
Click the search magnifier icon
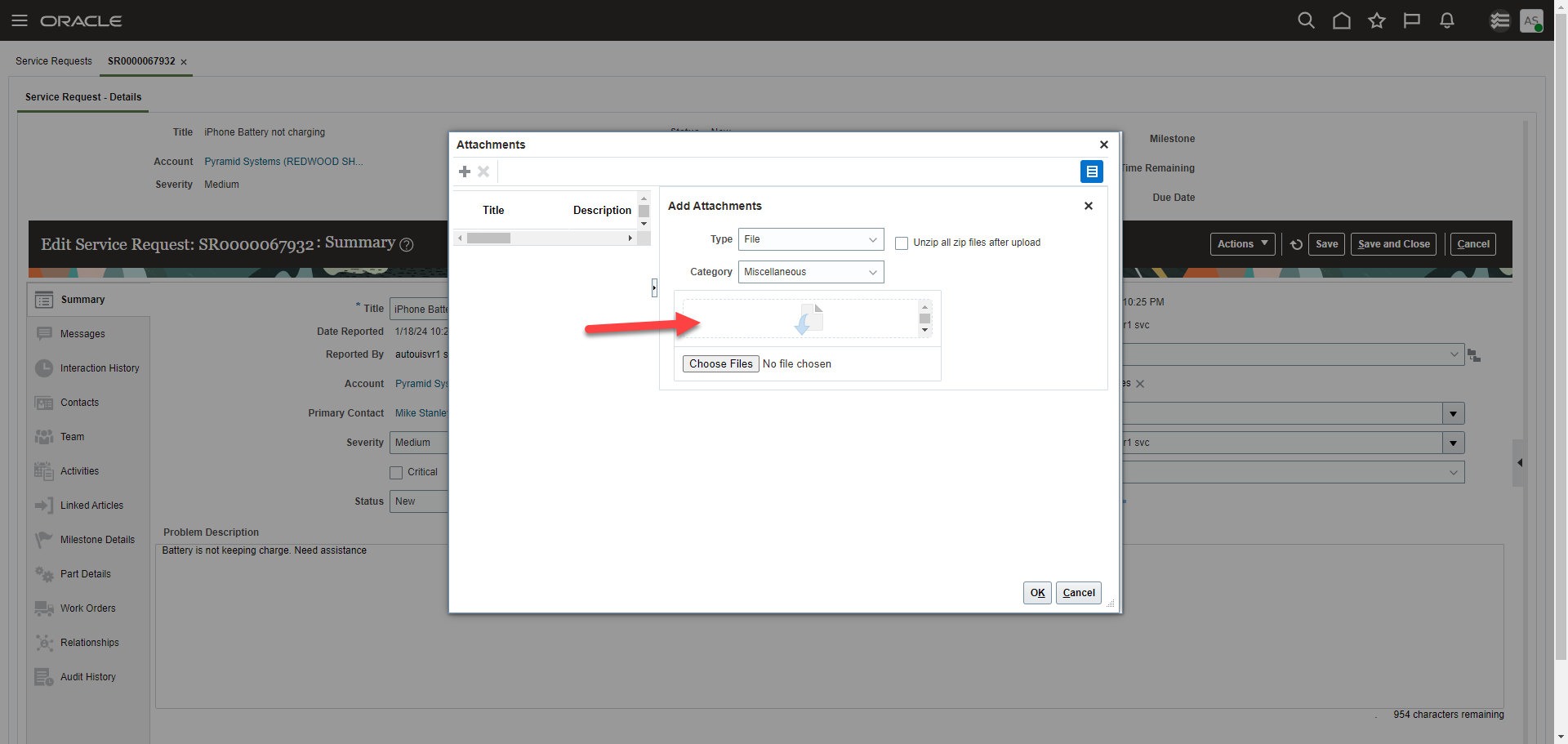(x=1306, y=20)
